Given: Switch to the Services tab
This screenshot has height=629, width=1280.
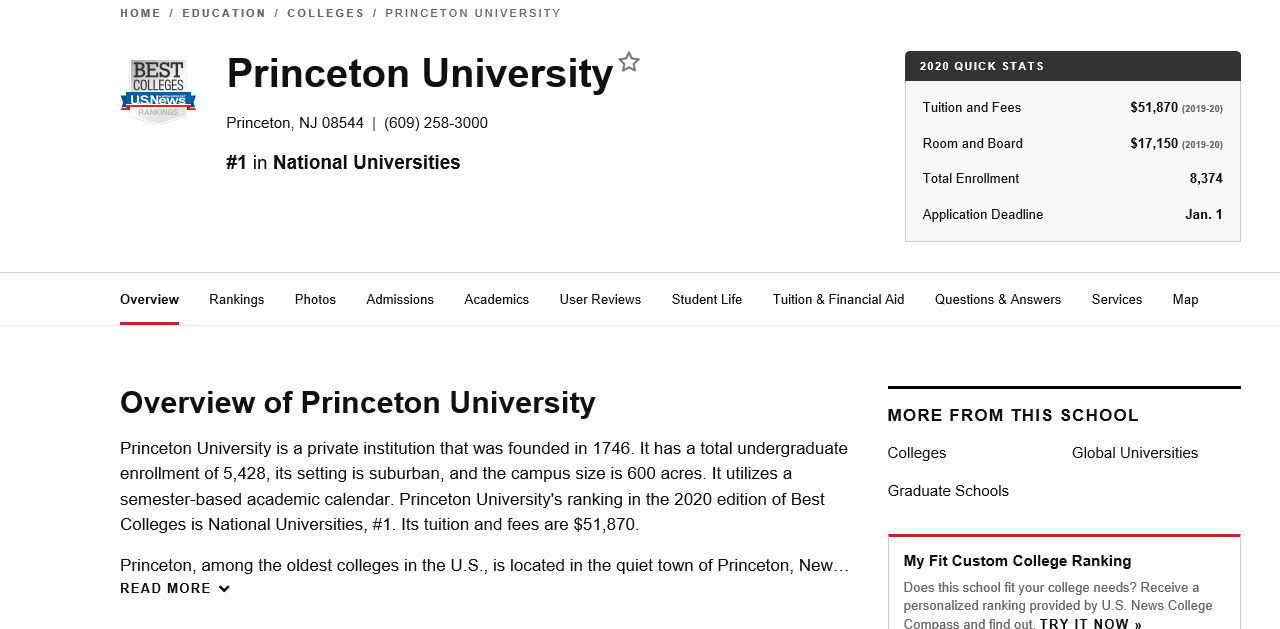Looking at the screenshot, I should pyautogui.click(x=1117, y=299).
